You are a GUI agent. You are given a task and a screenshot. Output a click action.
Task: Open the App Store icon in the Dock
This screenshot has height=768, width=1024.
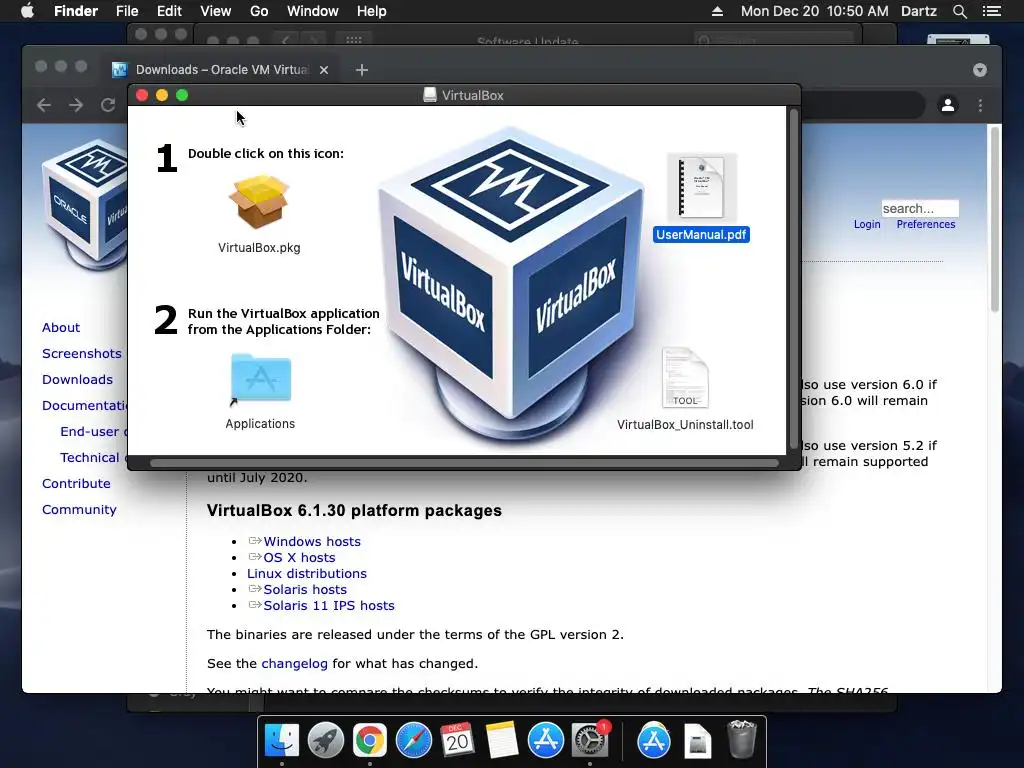coord(545,741)
